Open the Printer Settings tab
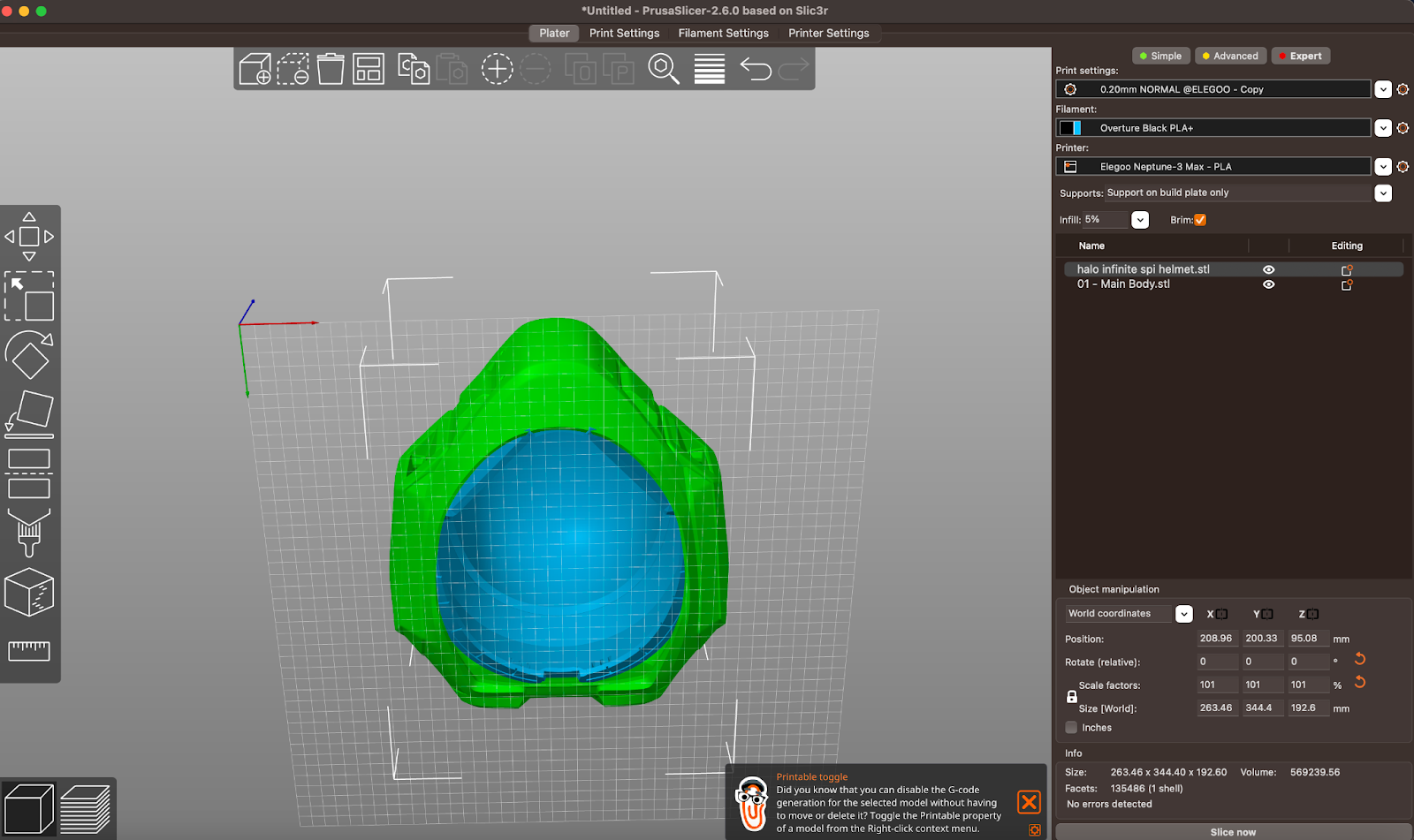 pyautogui.click(x=828, y=34)
